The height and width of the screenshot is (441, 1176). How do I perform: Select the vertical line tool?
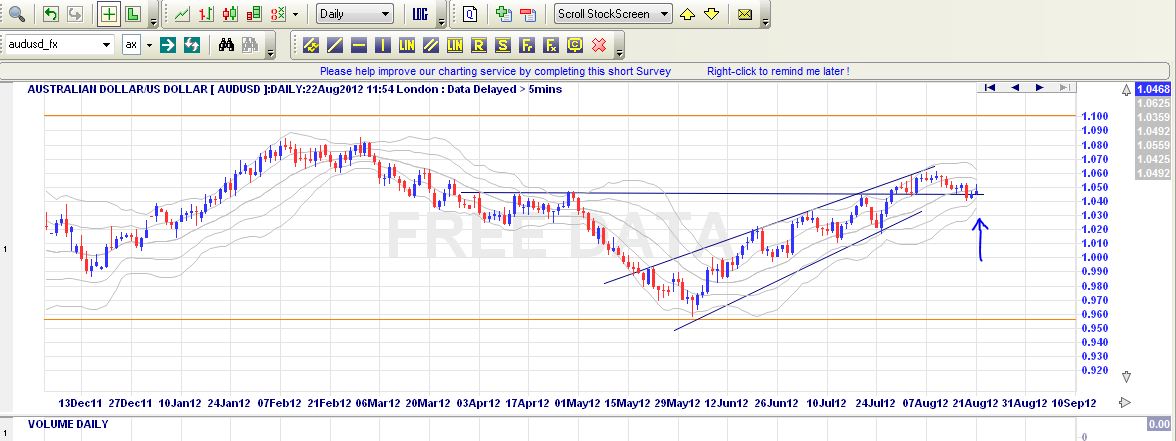pos(382,45)
